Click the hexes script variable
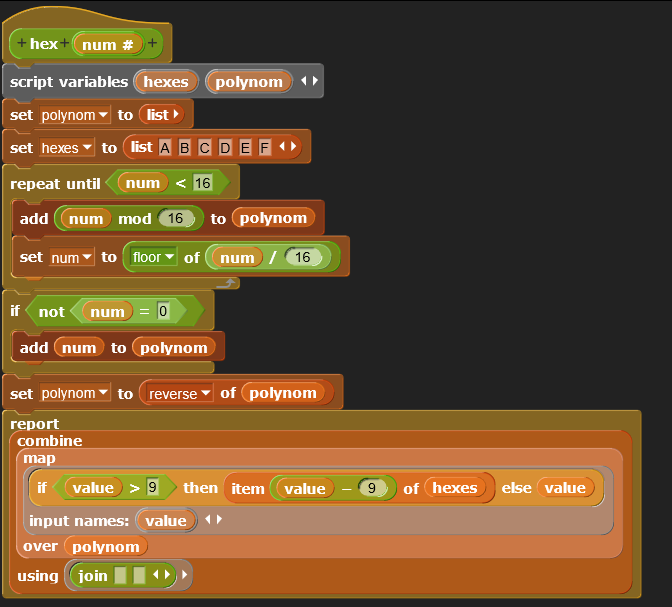The image size is (672, 607). pos(166,81)
